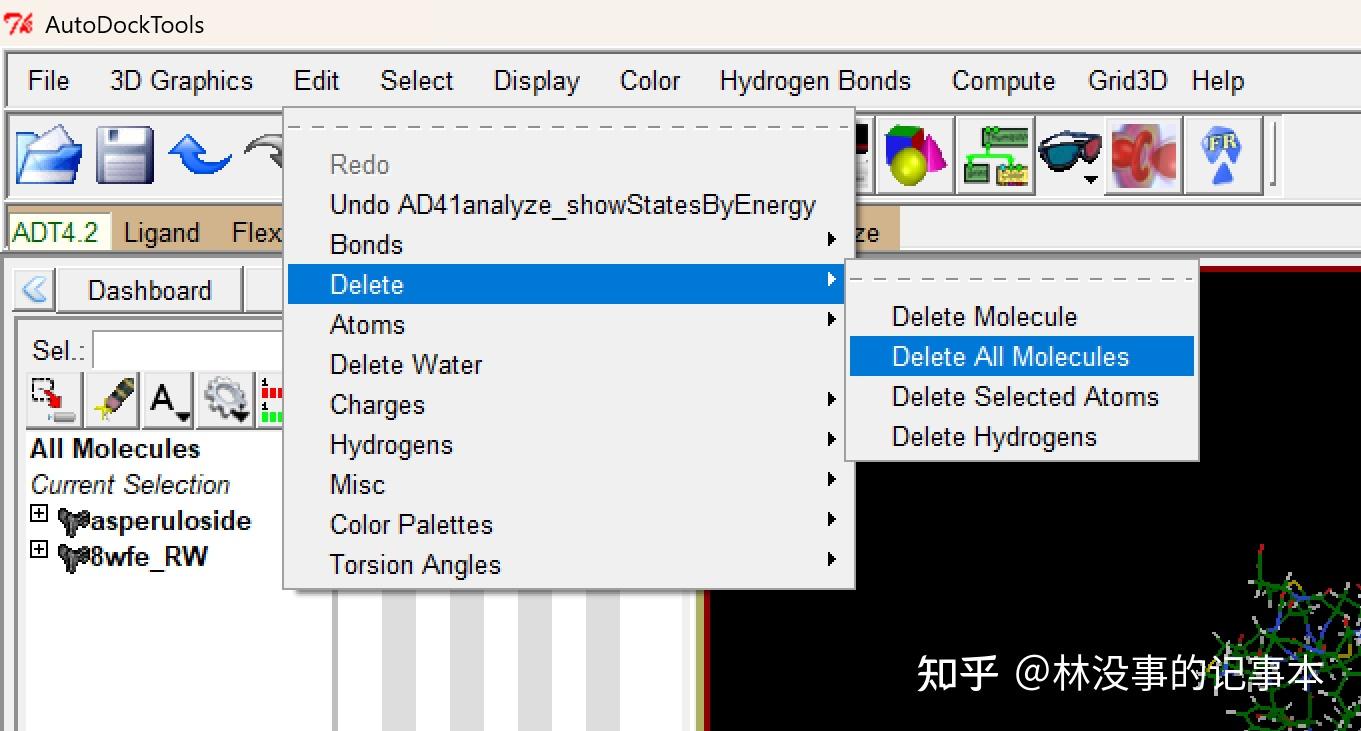Open the Hydrogen Bonds menu
Screen dimensions: 1361x731
point(815,81)
